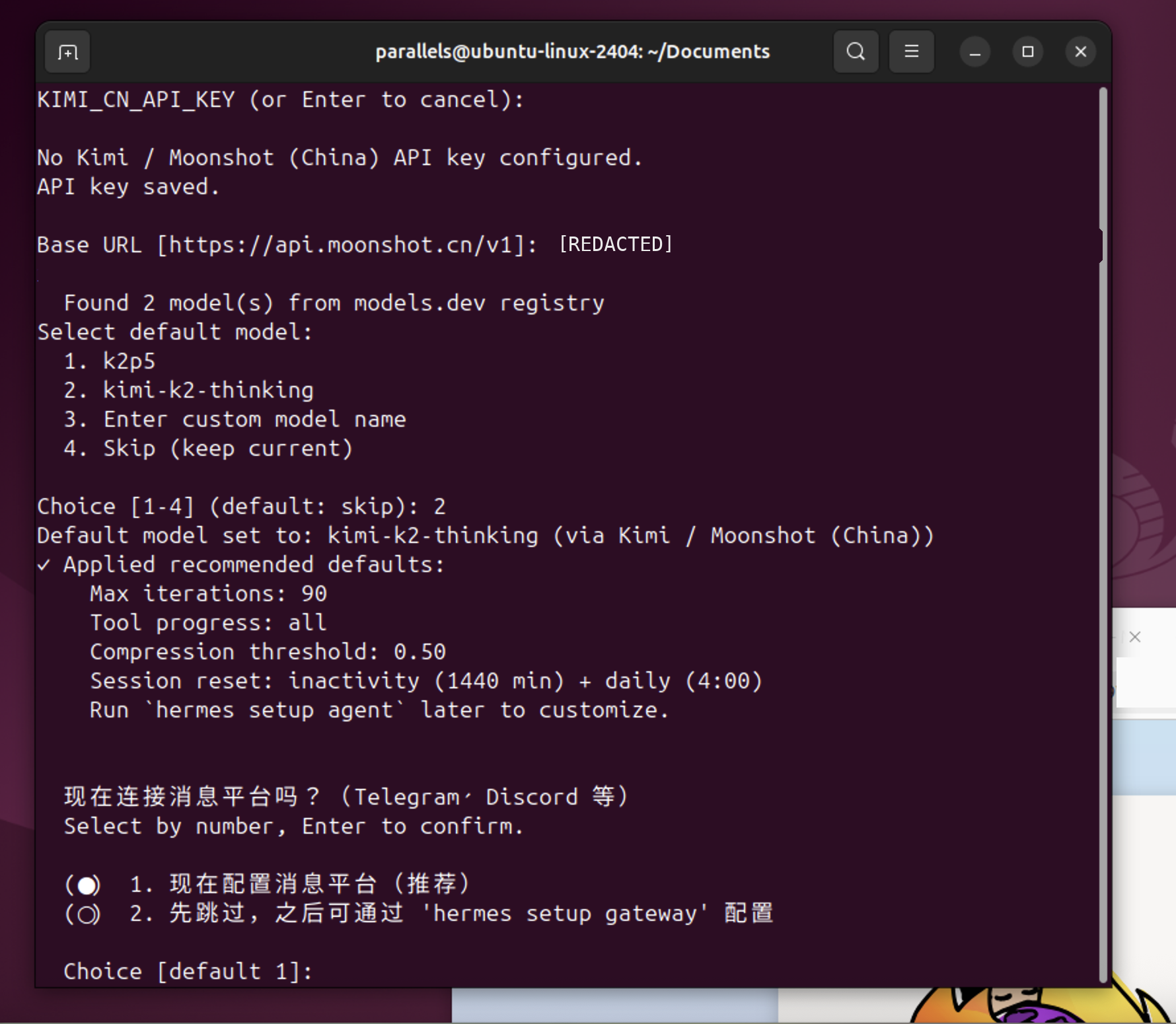Click the window title parallels@ubuntu-linux-2404

click(x=572, y=52)
